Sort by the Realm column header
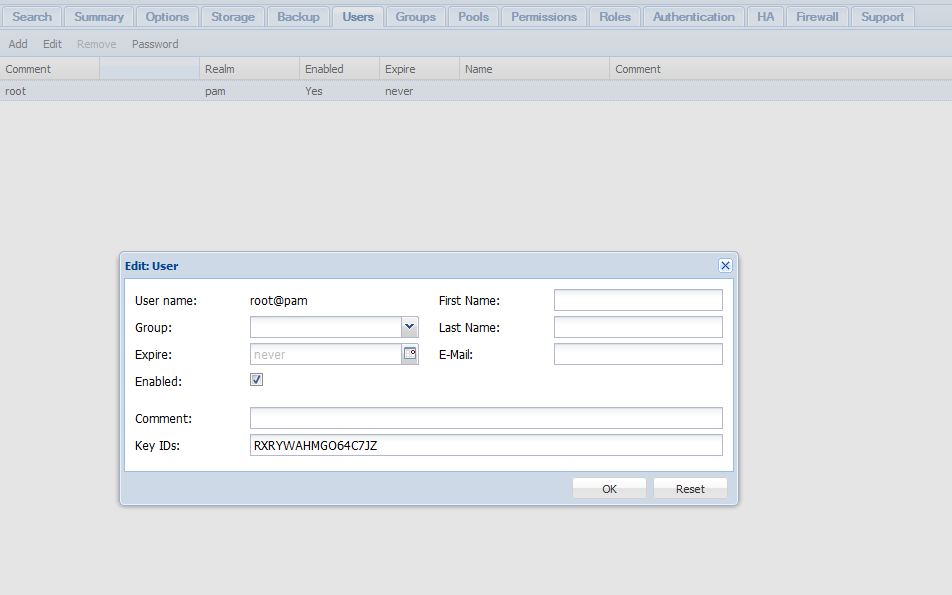 249,69
